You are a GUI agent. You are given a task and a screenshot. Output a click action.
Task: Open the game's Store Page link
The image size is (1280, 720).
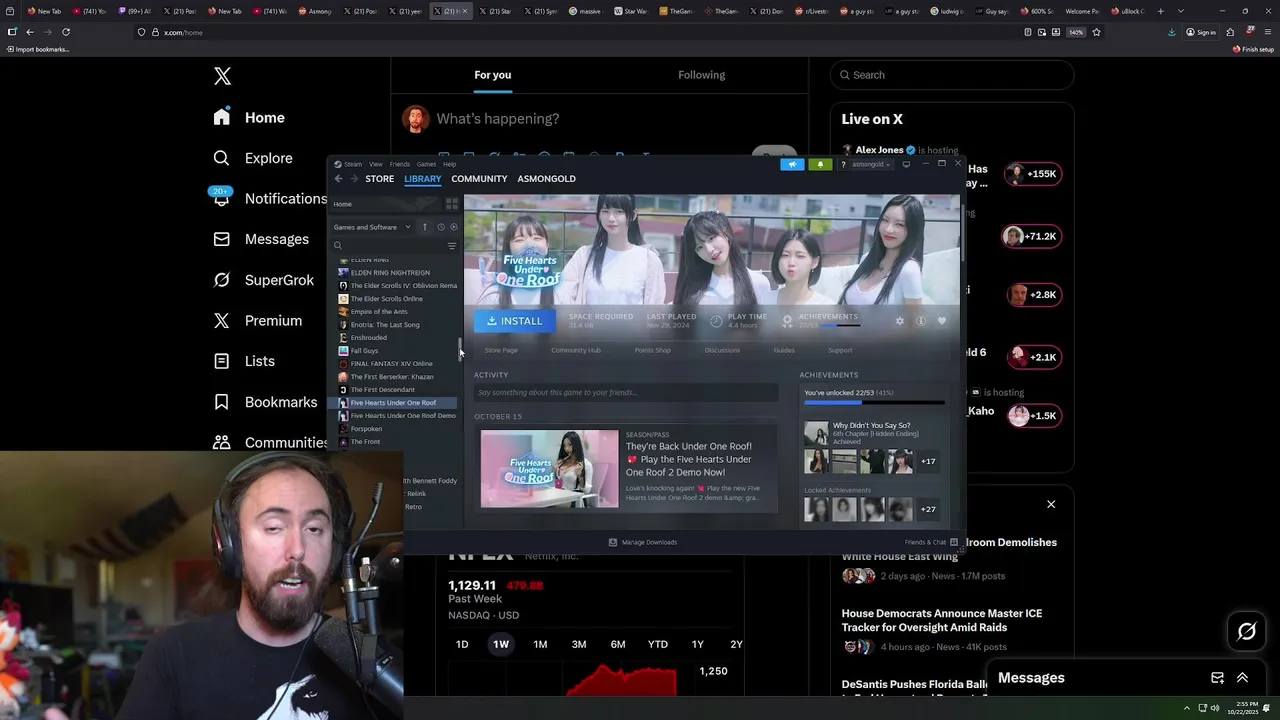pyautogui.click(x=501, y=350)
